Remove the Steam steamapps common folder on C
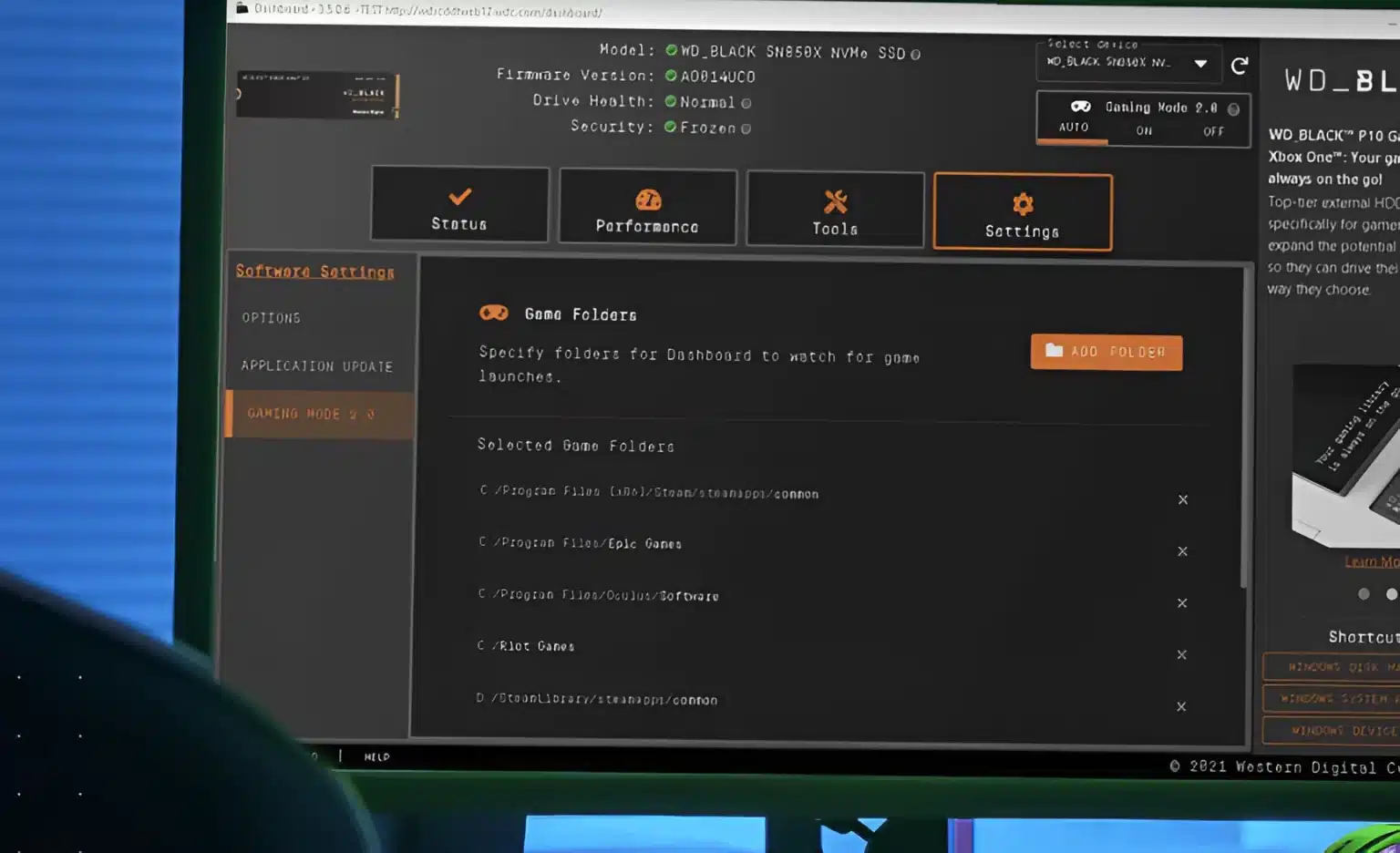 click(1183, 499)
